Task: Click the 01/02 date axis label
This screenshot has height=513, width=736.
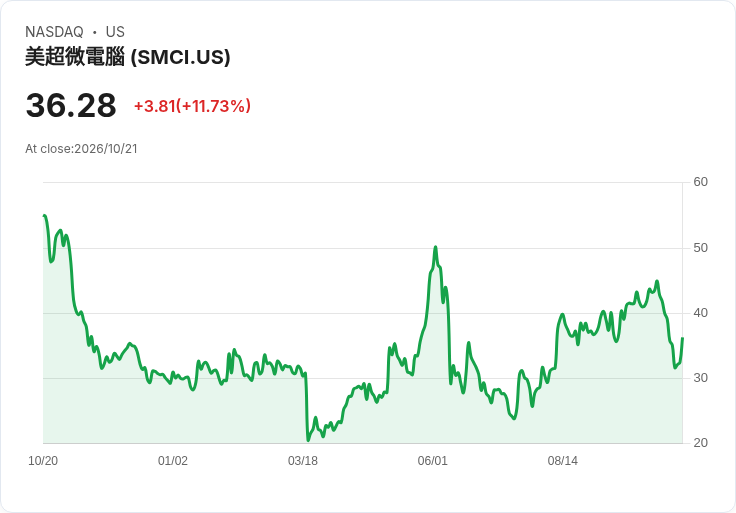Action: pyautogui.click(x=173, y=461)
